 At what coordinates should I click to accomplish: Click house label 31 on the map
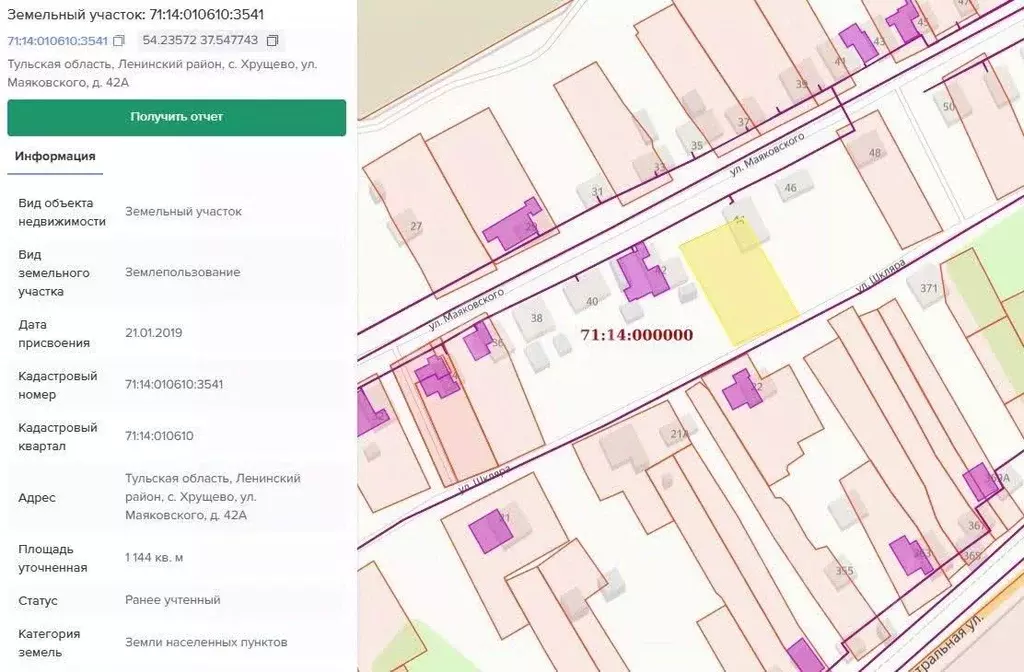pos(597,191)
